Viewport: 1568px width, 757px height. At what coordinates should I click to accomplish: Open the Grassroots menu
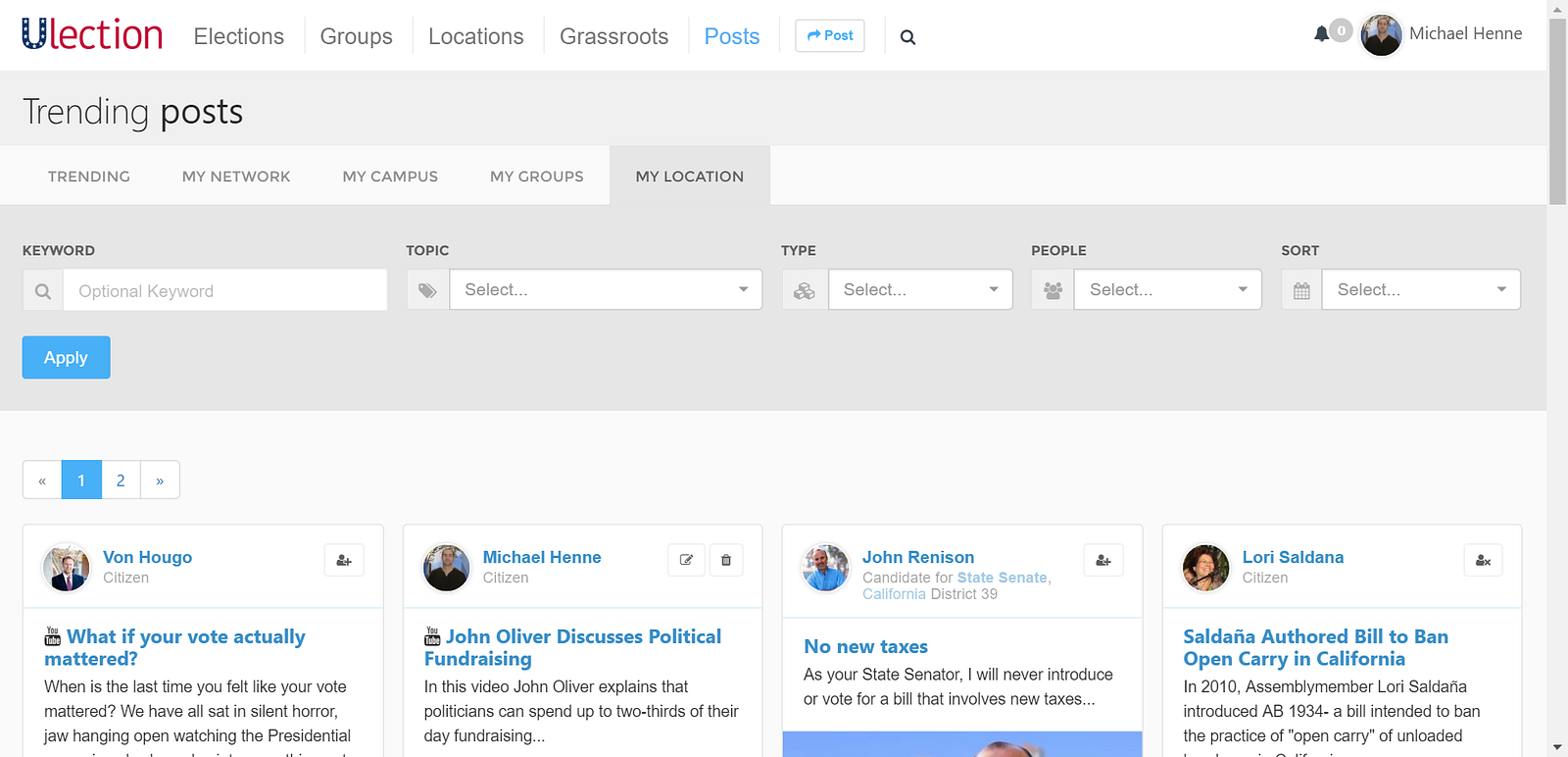(x=614, y=36)
